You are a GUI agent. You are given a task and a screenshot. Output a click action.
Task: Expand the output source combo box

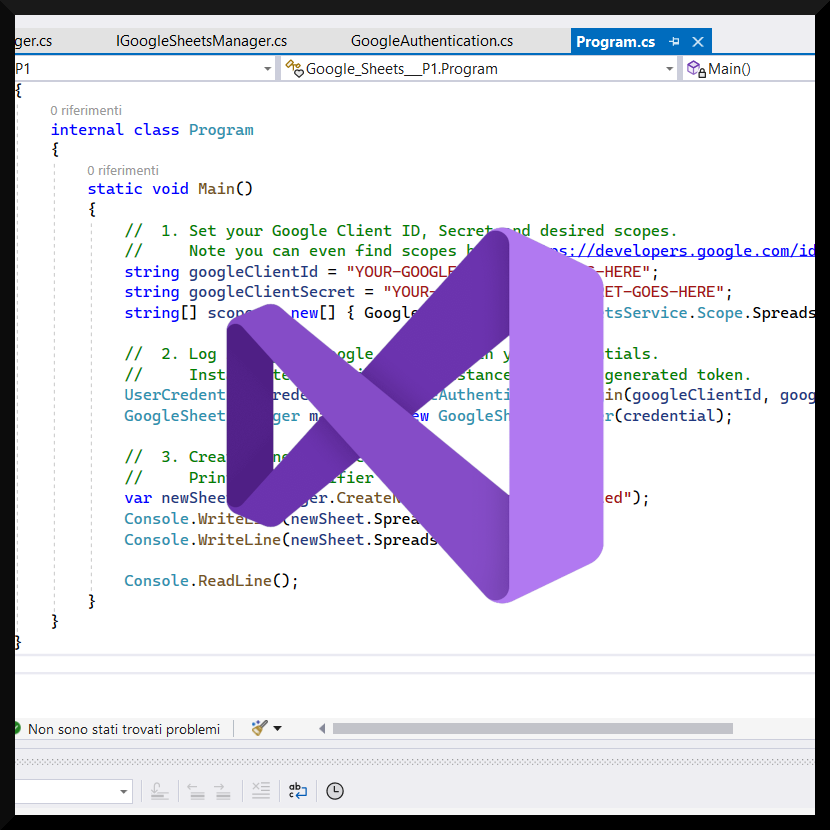[124, 791]
